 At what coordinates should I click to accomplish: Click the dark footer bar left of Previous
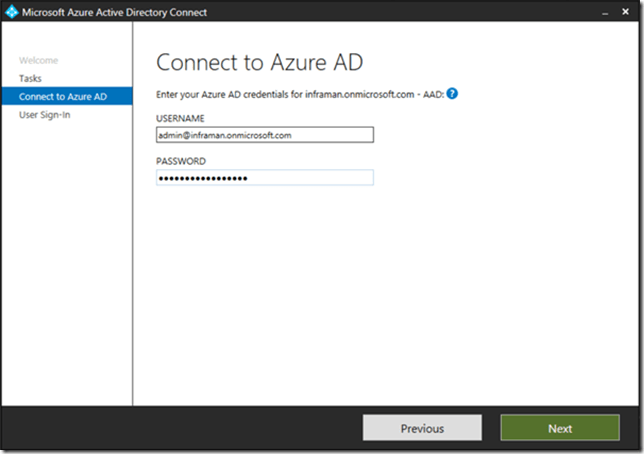(180, 428)
